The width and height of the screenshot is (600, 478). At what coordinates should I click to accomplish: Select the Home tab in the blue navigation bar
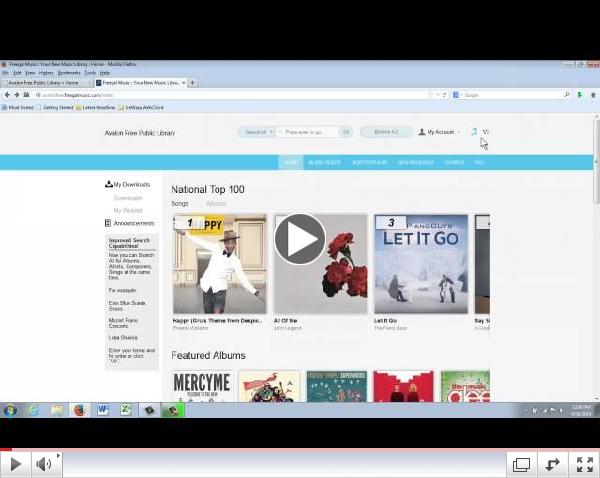pos(290,162)
